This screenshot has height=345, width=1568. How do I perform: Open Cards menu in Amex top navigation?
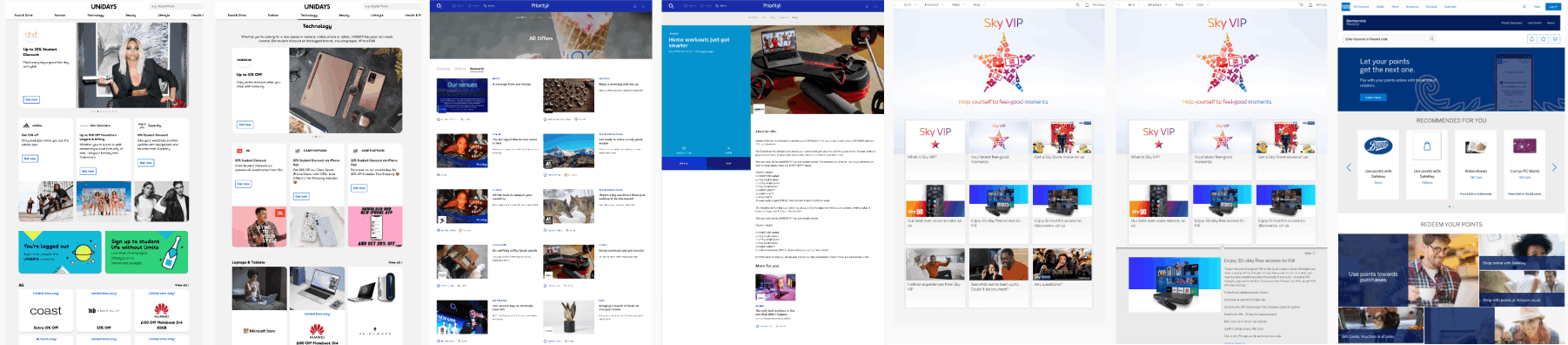pos(1380,6)
